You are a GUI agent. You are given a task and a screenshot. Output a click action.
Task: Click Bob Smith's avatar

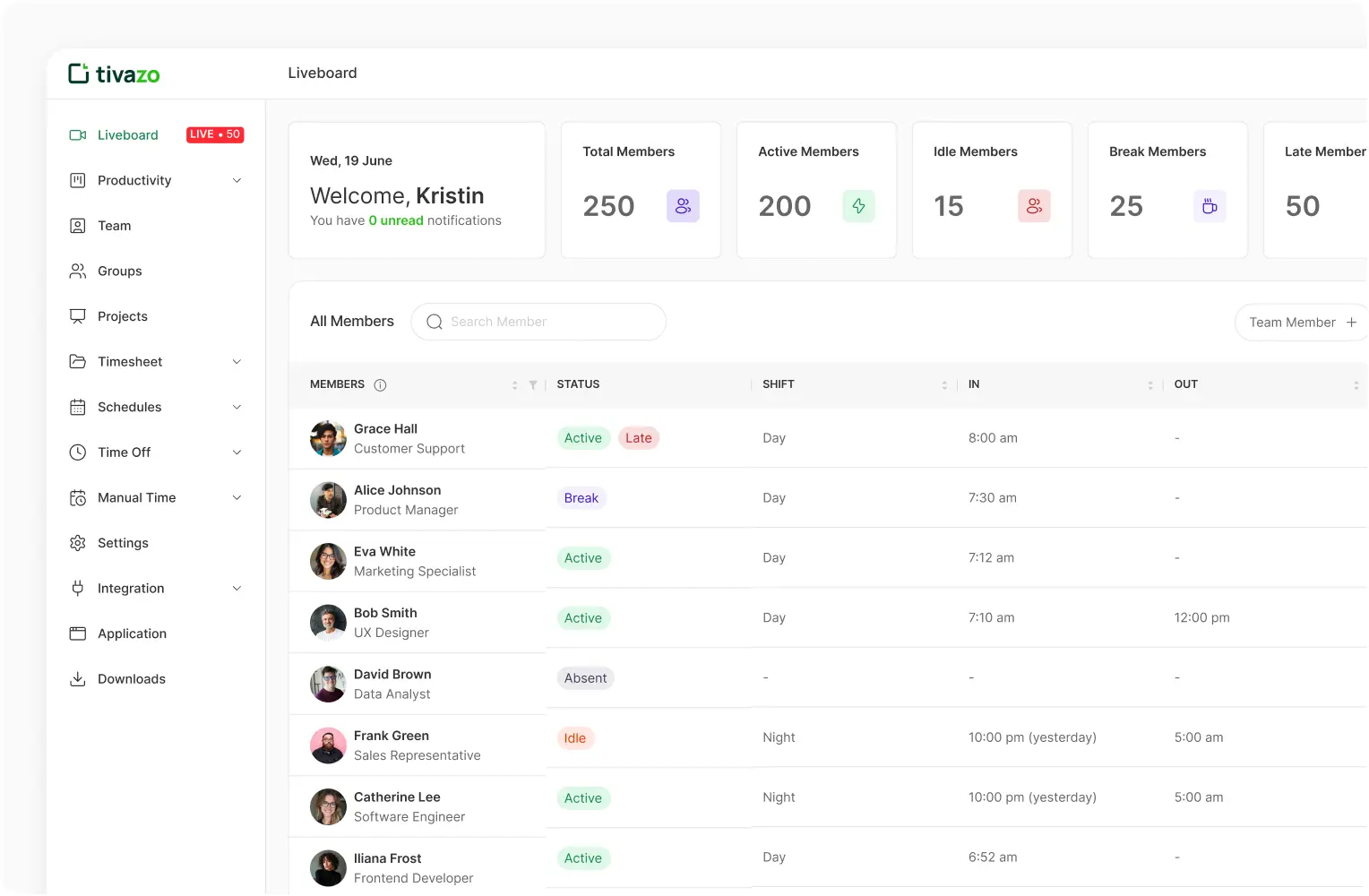tap(328, 623)
